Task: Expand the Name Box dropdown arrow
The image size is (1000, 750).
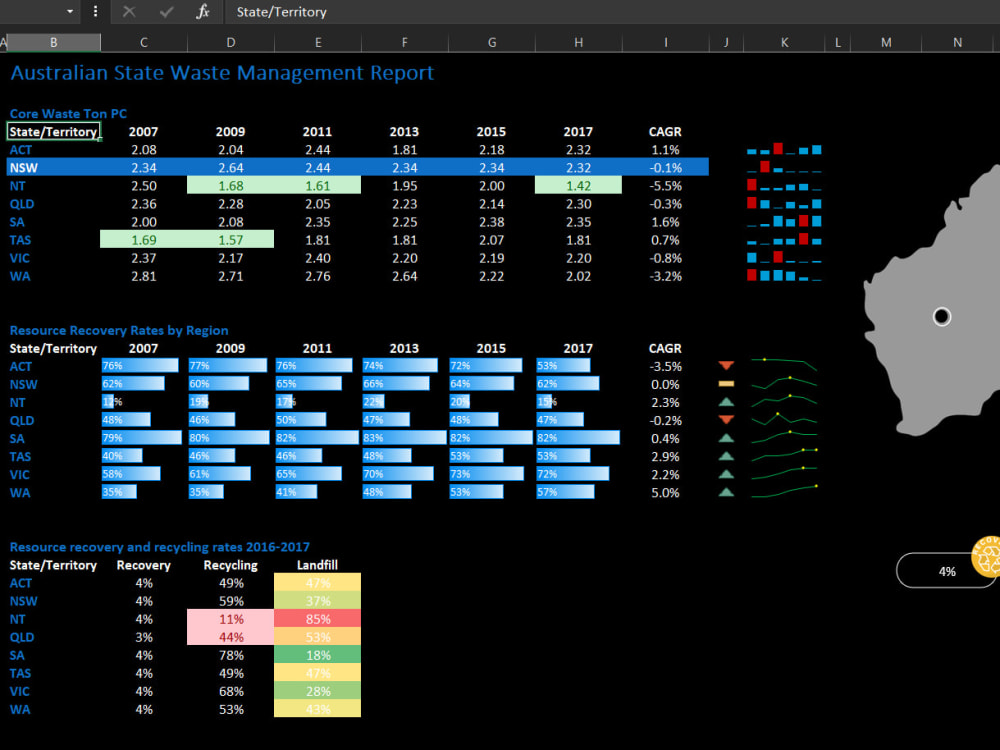Action: point(70,11)
